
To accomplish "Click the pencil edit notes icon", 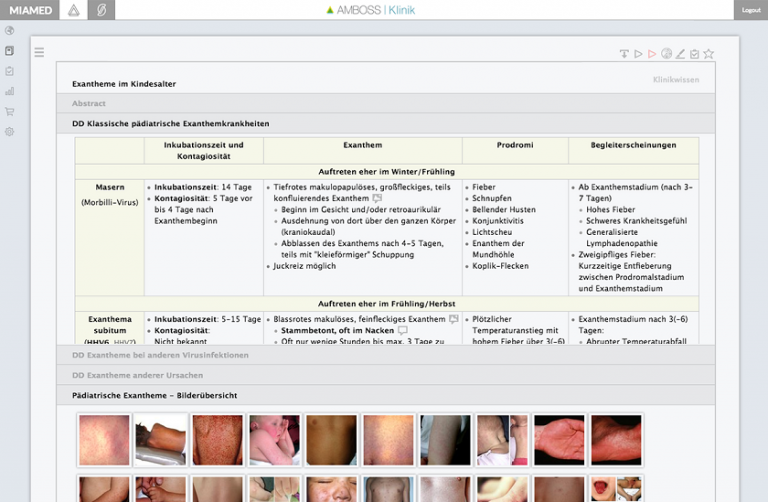I will point(681,54).
